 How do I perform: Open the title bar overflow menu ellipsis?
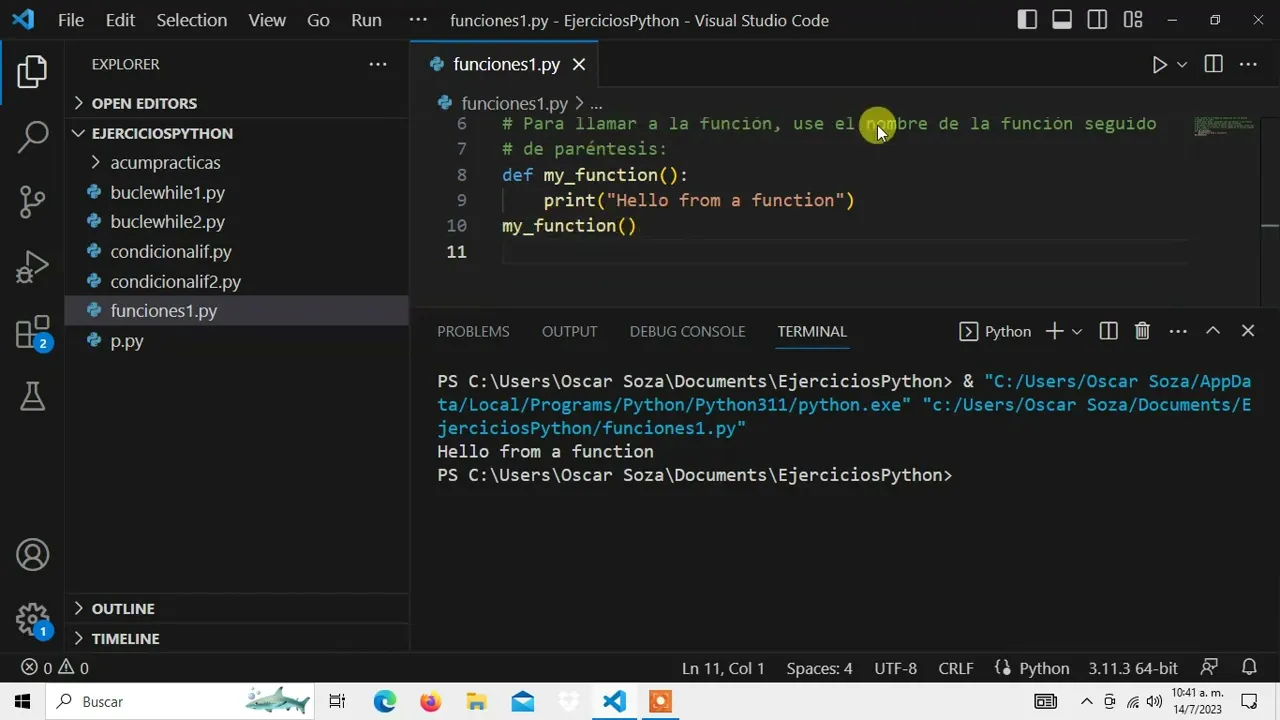pyautogui.click(x=418, y=20)
